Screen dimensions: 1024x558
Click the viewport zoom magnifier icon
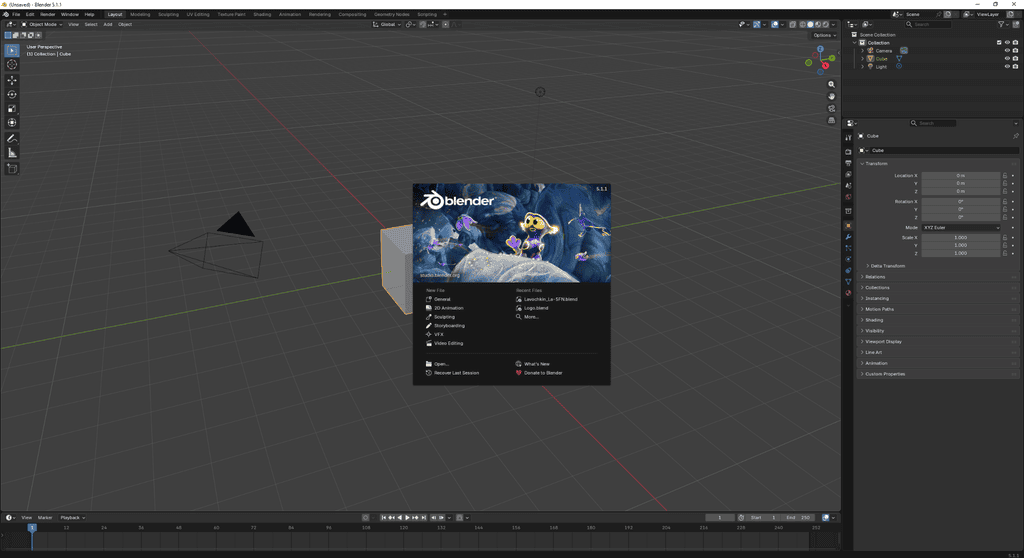[x=831, y=84]
